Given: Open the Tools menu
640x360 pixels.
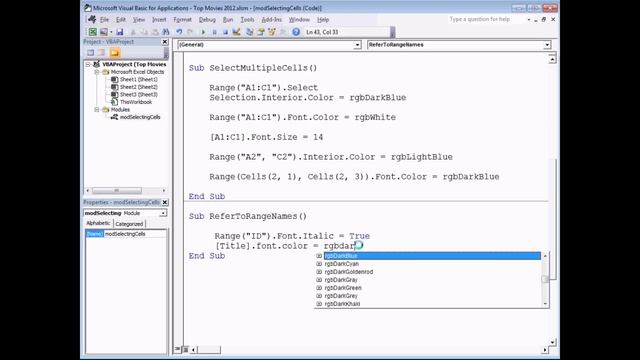Looking at the screenshot, I should [247, 20].
